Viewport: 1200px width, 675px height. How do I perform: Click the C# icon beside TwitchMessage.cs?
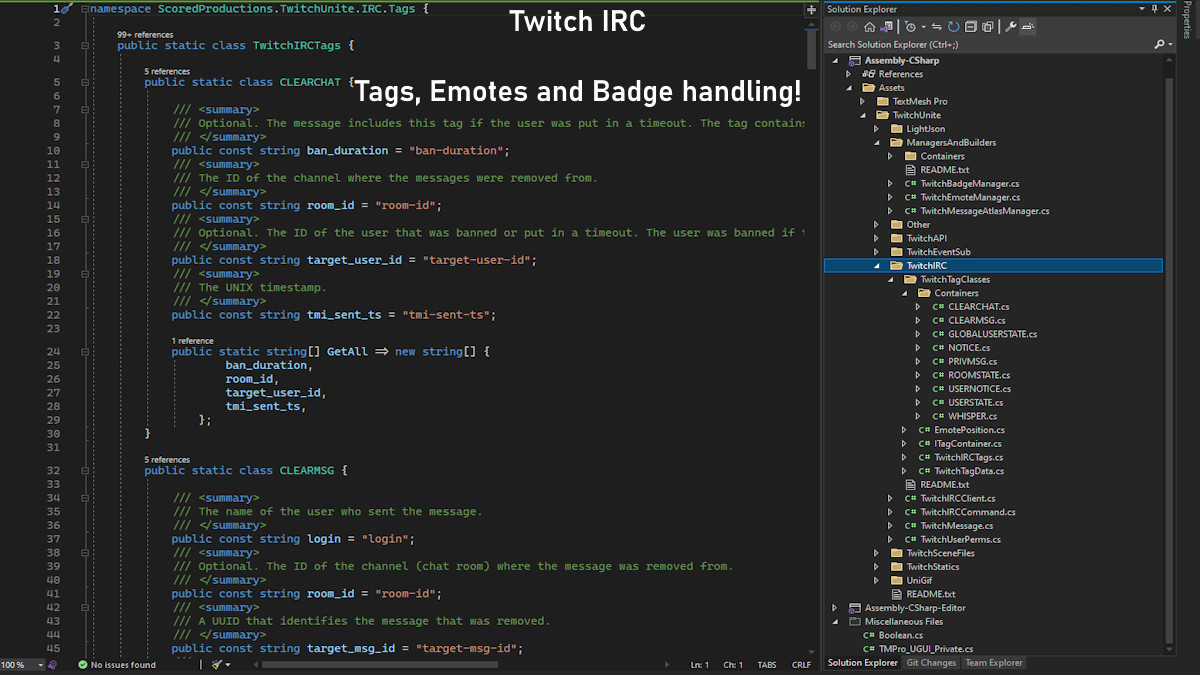click(911, 525)
